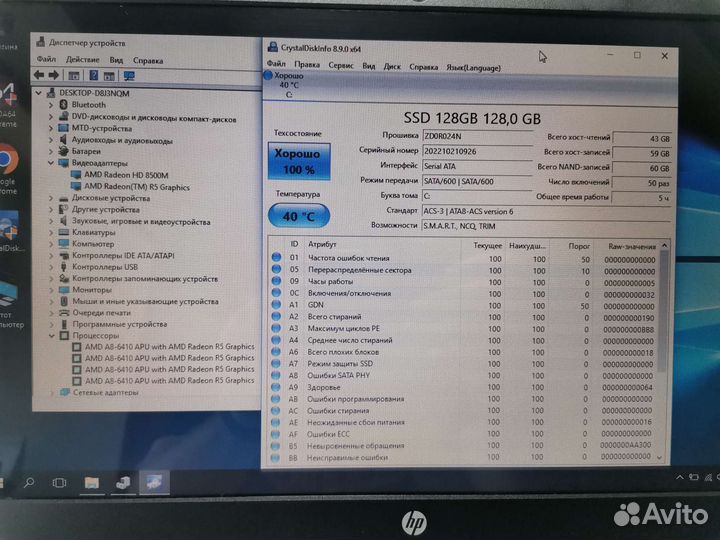Screen dimensions: 720x540
Task: Expand the Дисковые устройства node
Action: [x=51, y=198]
